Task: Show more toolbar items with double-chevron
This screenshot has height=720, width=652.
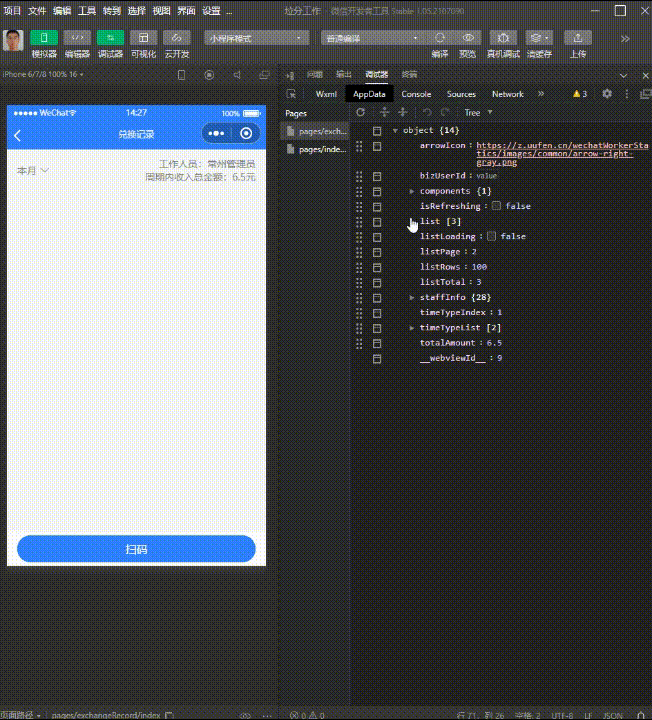Action: [625, 39]
